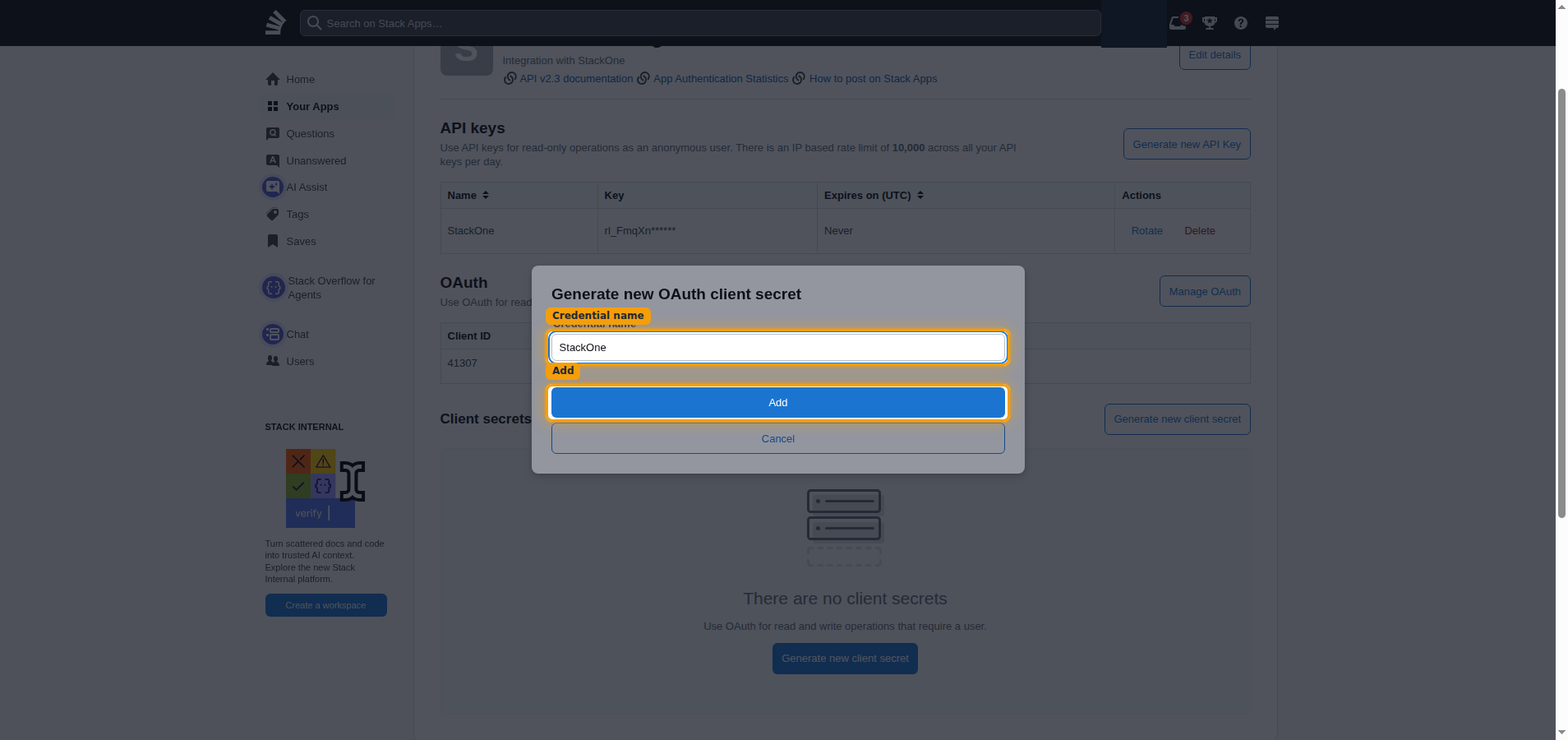Image resolution: width=1568 pixels, height=740 pixels.
Task: Click the Questions sidebar icon
Action: (273, 133)
